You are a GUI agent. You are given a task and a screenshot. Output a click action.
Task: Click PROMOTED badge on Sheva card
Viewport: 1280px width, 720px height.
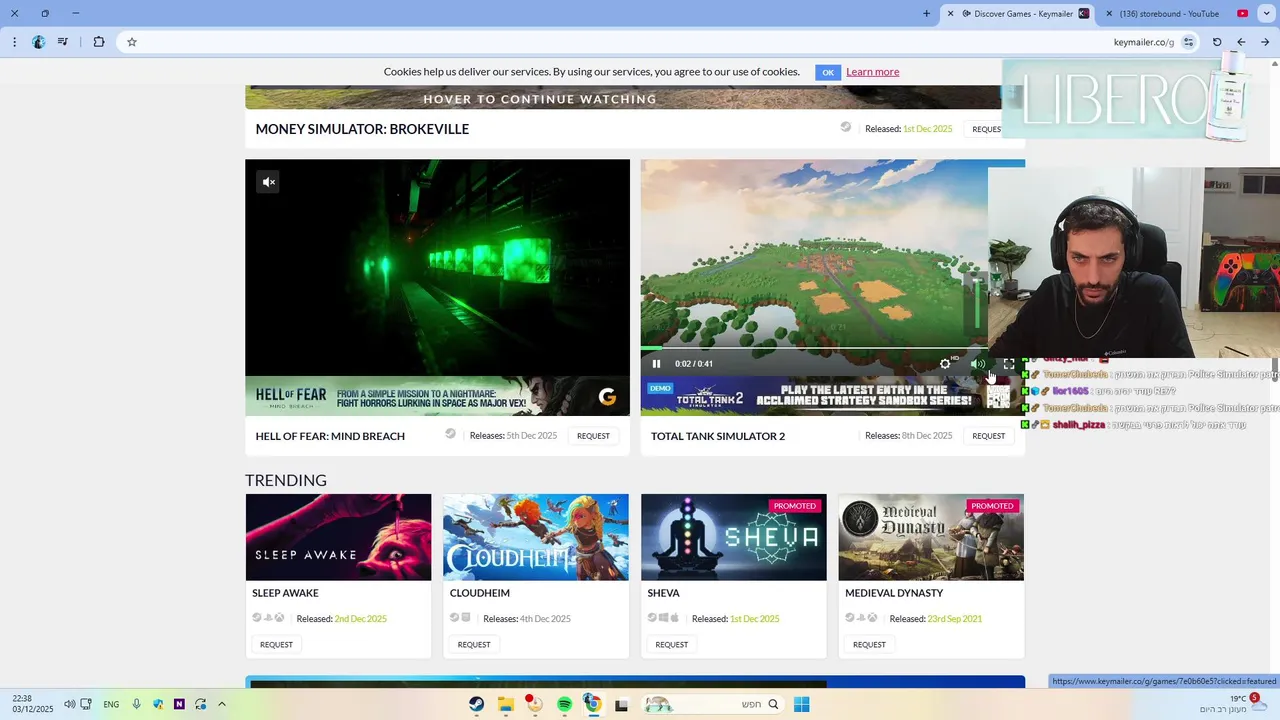click(x=795, y=506)
